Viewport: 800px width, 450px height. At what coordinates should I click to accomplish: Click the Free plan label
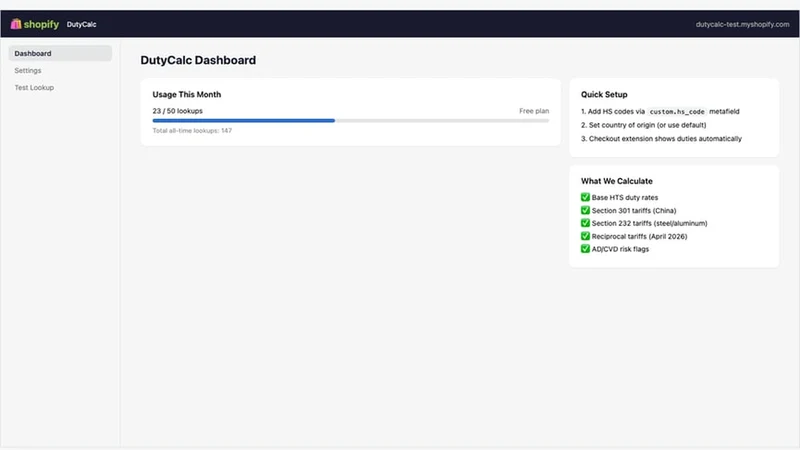pos(534,111)
